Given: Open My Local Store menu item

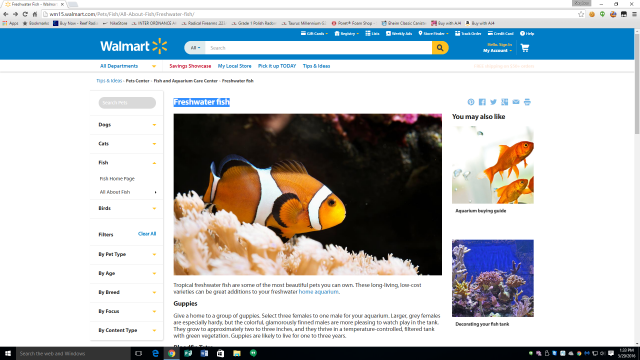Looking at the screenshot, I should coord(235,66).
